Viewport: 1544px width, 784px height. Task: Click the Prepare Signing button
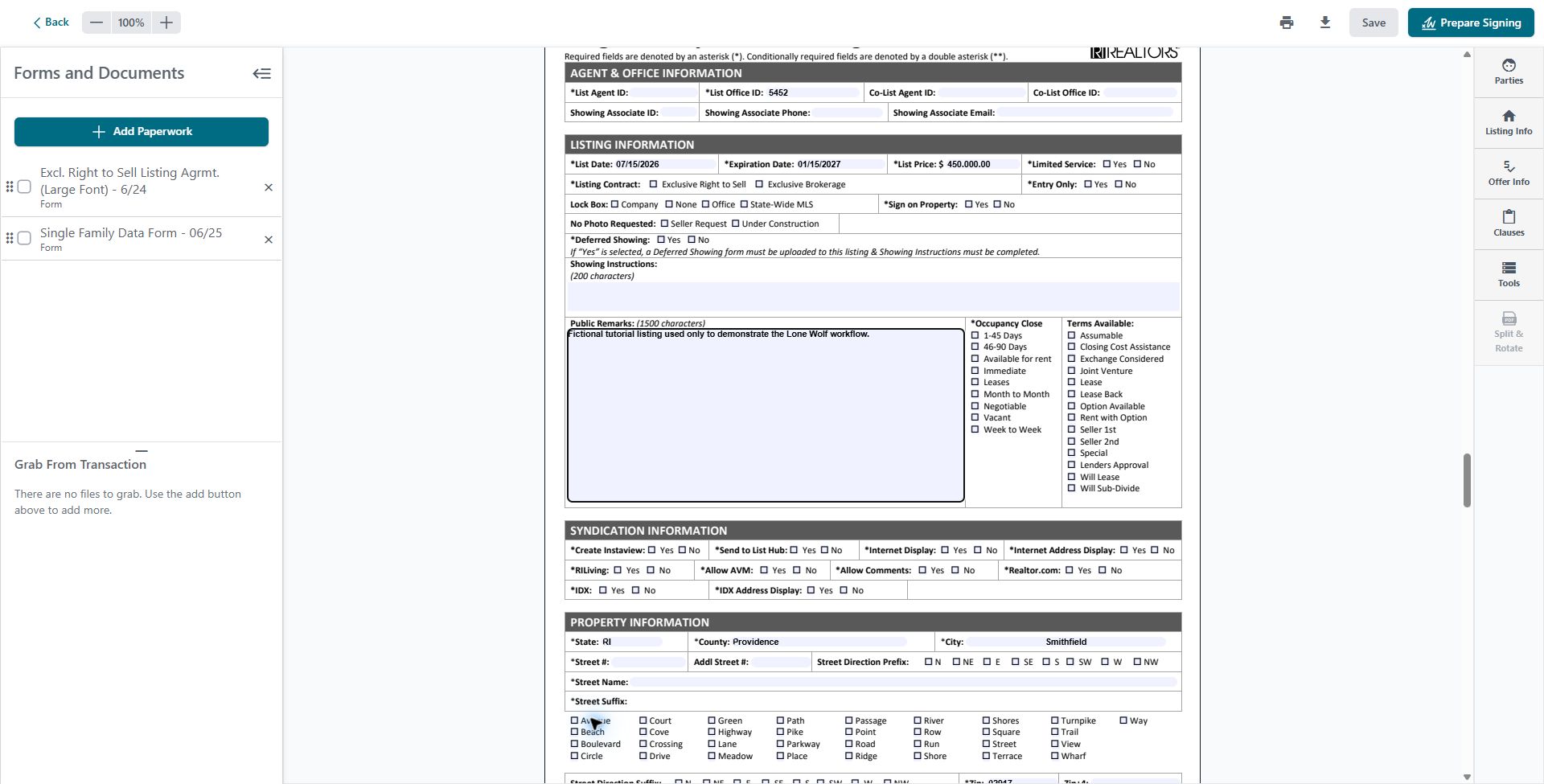pos(1471,23)
